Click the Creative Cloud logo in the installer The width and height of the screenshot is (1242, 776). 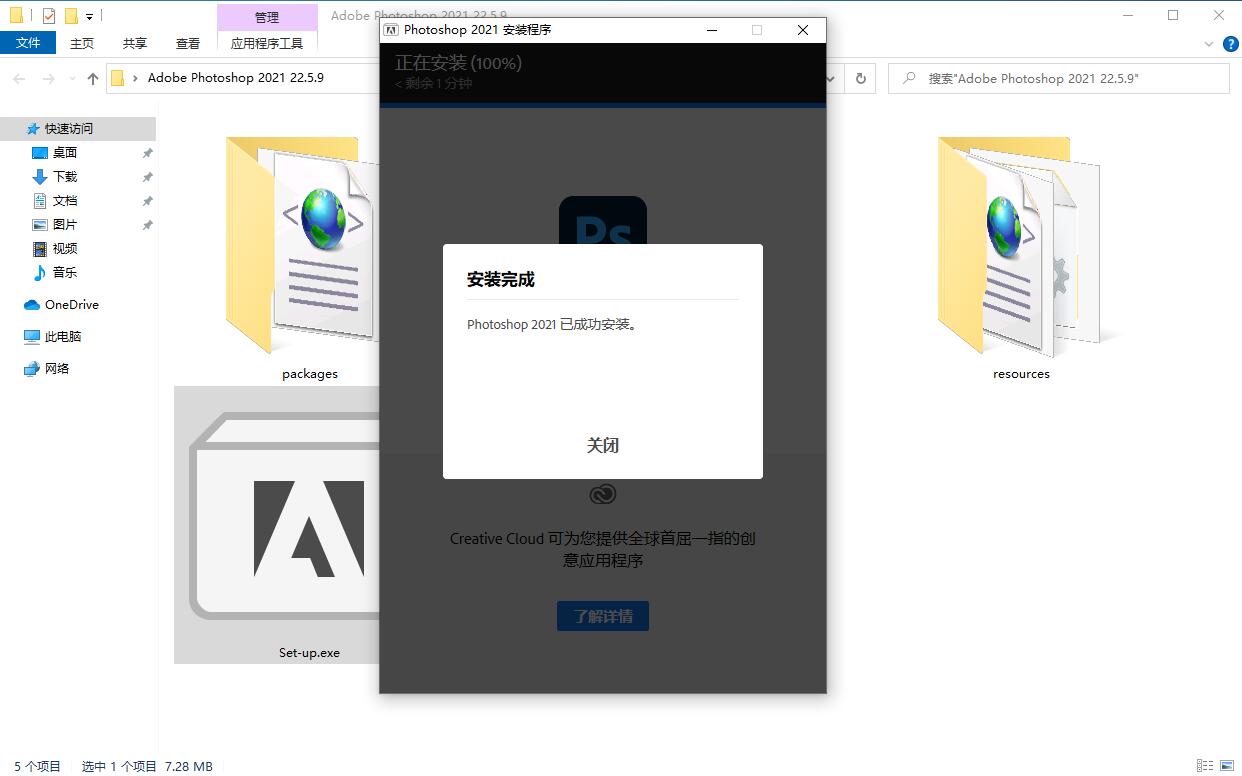602,493
